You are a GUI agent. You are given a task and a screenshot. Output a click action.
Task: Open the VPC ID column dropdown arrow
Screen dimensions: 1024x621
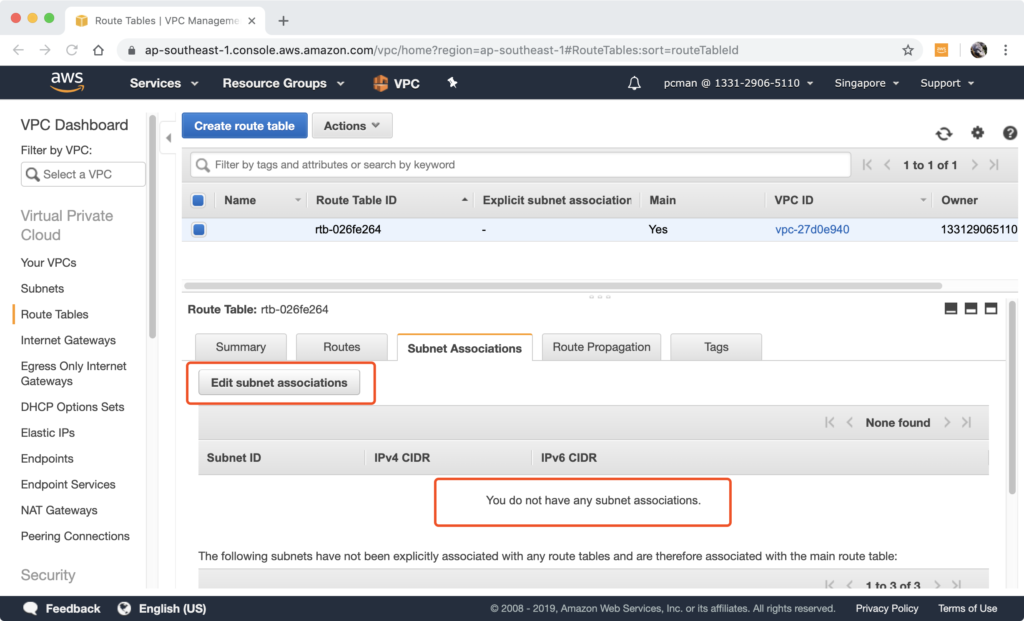(x=923, y=200)
